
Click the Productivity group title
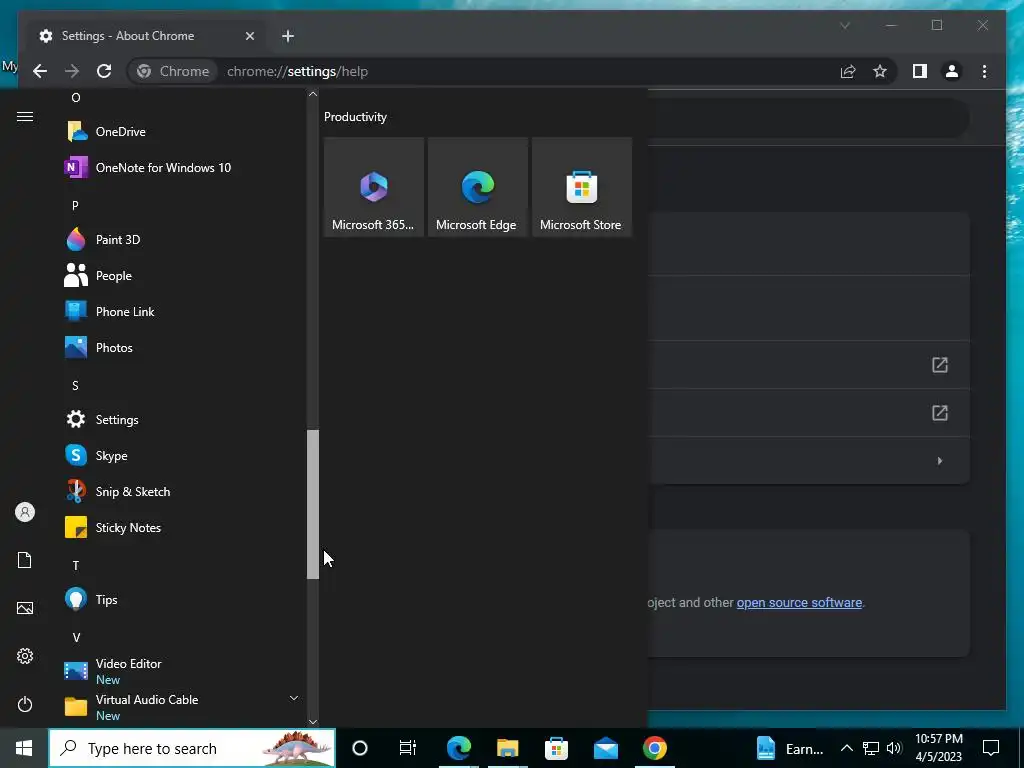click(x=355, y=117)
